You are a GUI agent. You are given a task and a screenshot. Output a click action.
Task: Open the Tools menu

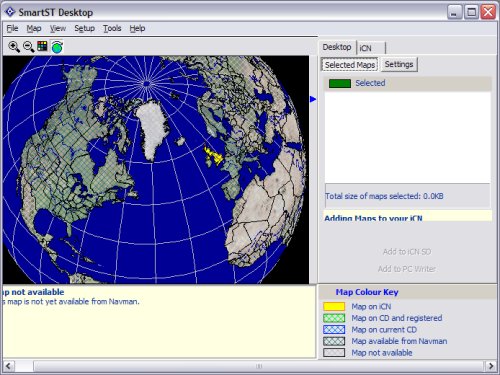(x=112, y=28)
